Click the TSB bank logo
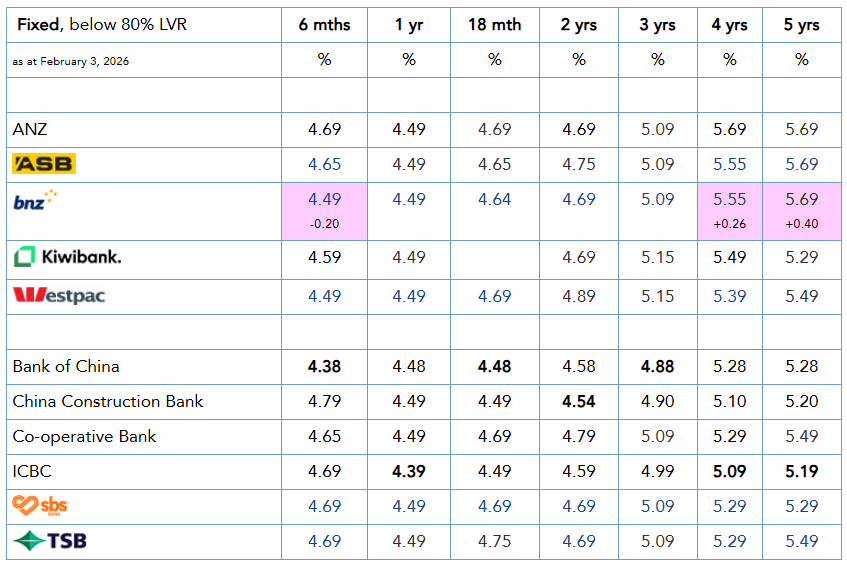Viewport: 847px width, 569px height. 50,541
